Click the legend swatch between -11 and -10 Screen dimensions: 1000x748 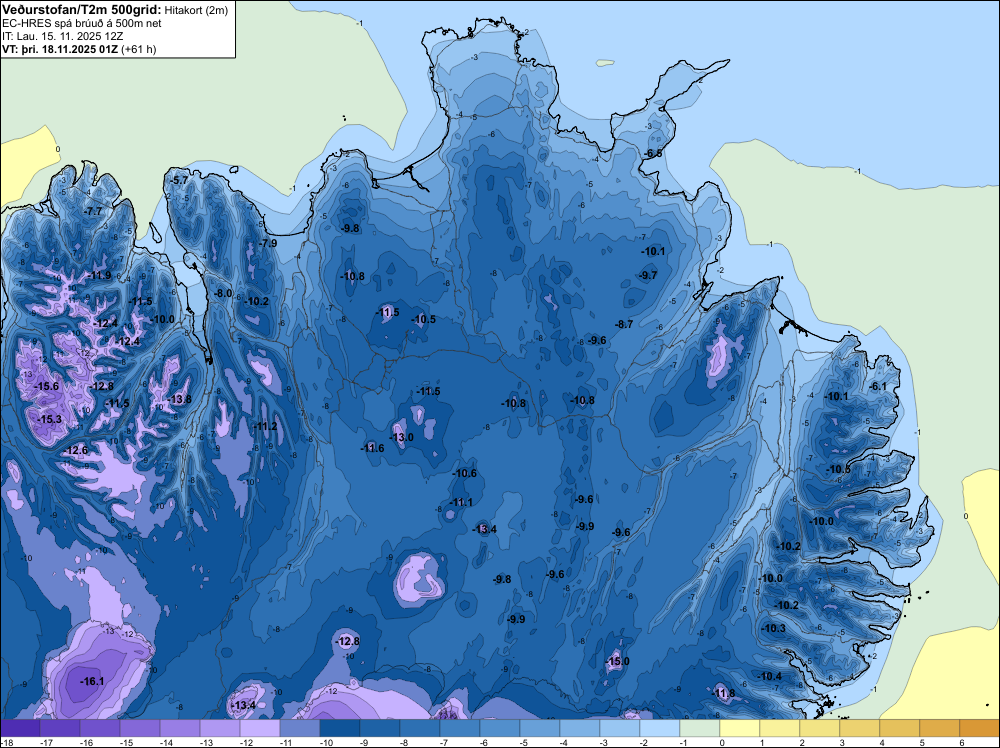[299, 728]
